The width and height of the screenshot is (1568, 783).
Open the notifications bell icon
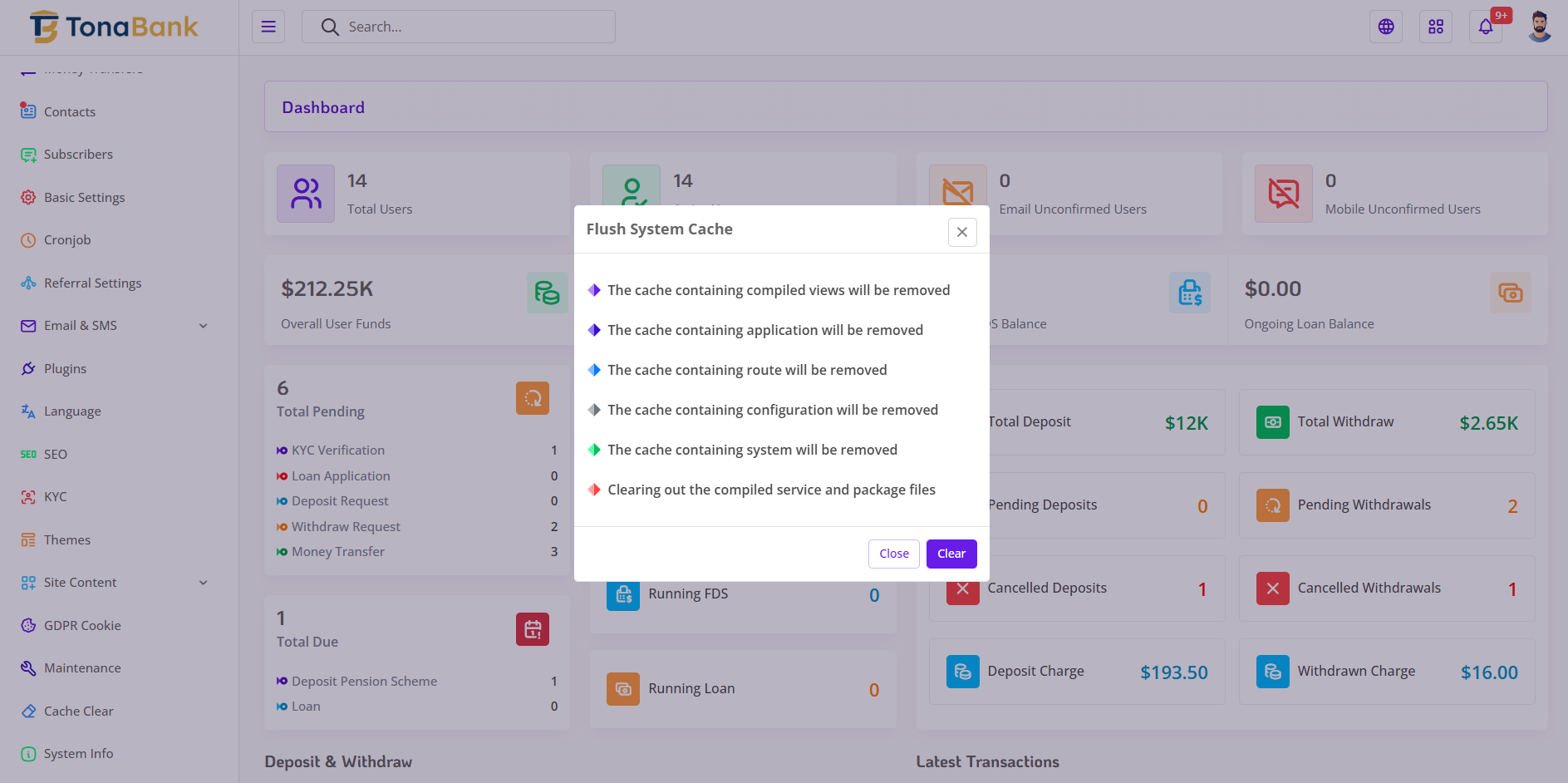1485,27
